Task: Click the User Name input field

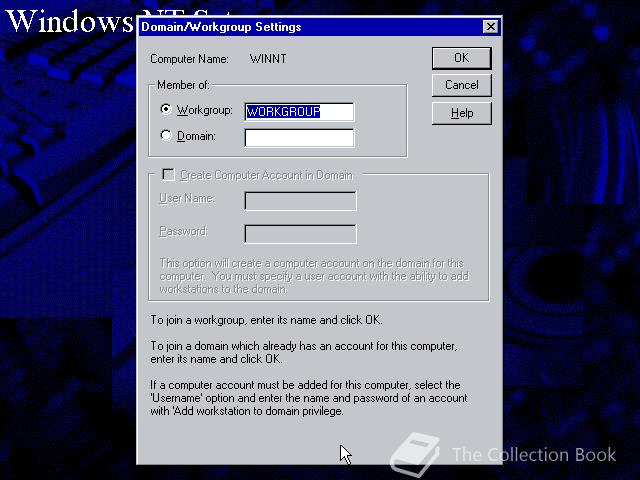Action: 300,201
